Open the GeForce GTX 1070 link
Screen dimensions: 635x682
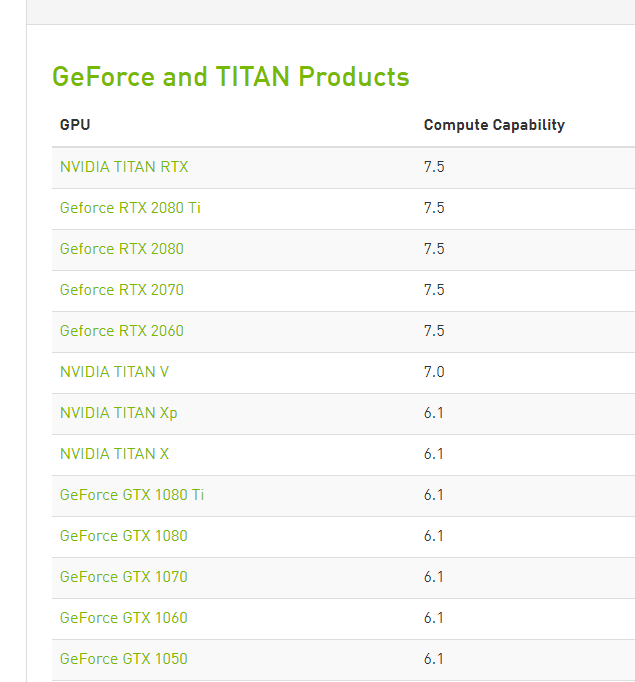[x=124, y=577]
